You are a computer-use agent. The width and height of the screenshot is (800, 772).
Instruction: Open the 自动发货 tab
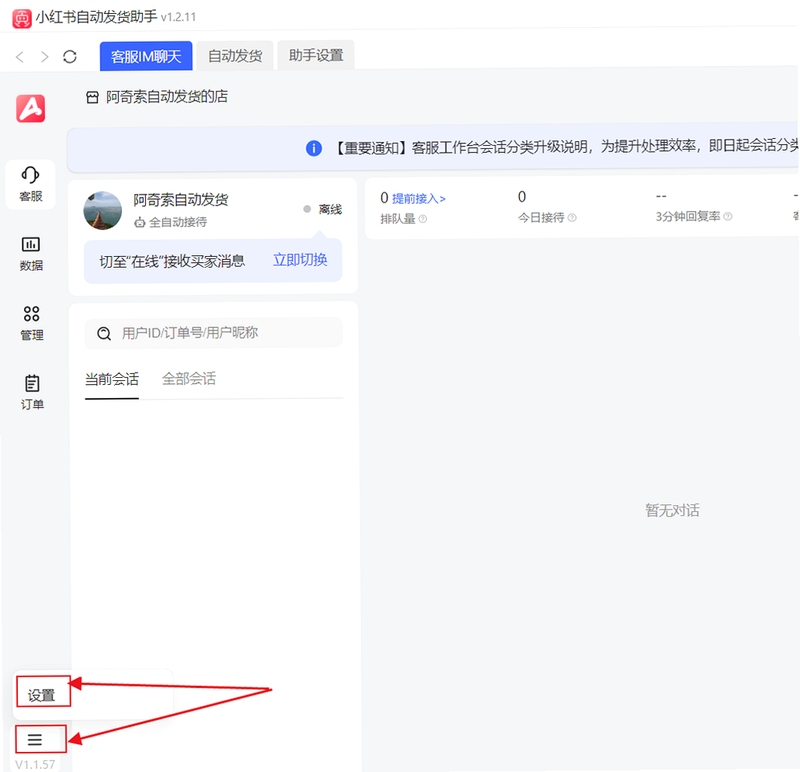235,56
